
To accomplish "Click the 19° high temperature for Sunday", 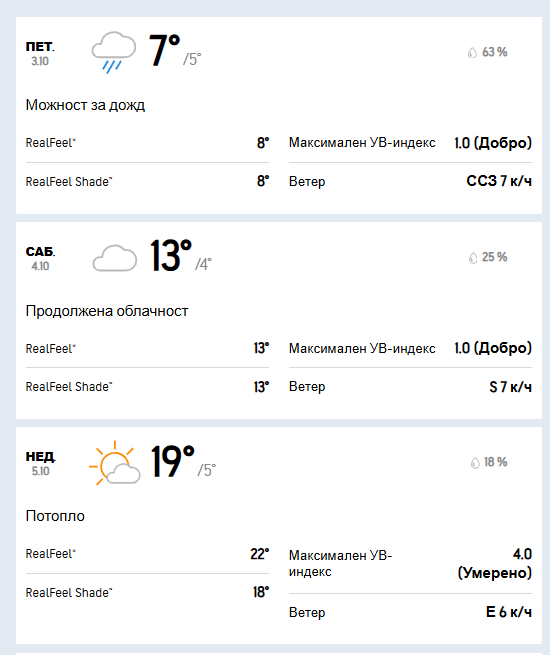I will tap(172, 461).
